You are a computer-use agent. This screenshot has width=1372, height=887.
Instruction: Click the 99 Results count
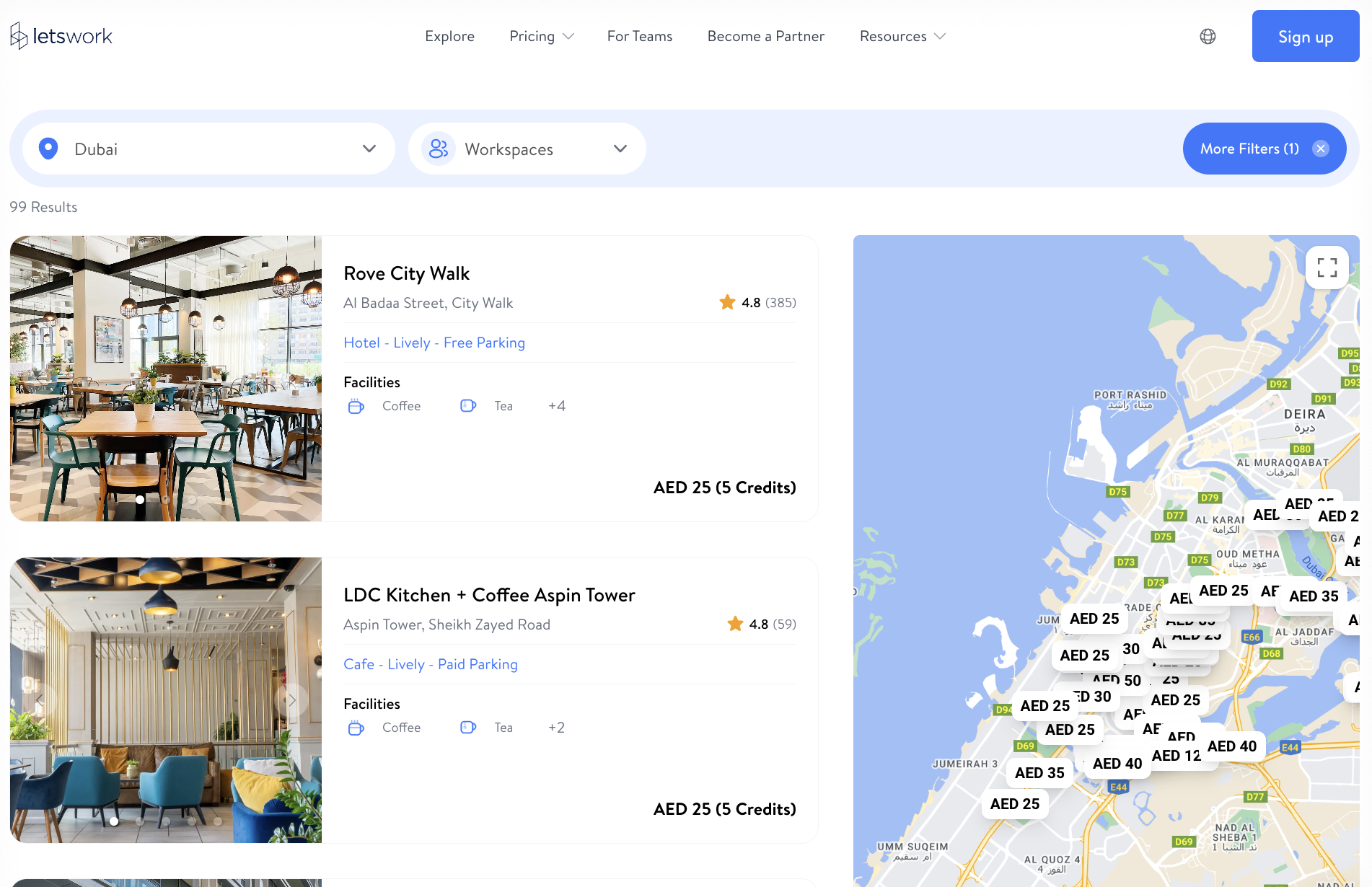[43, 207]
